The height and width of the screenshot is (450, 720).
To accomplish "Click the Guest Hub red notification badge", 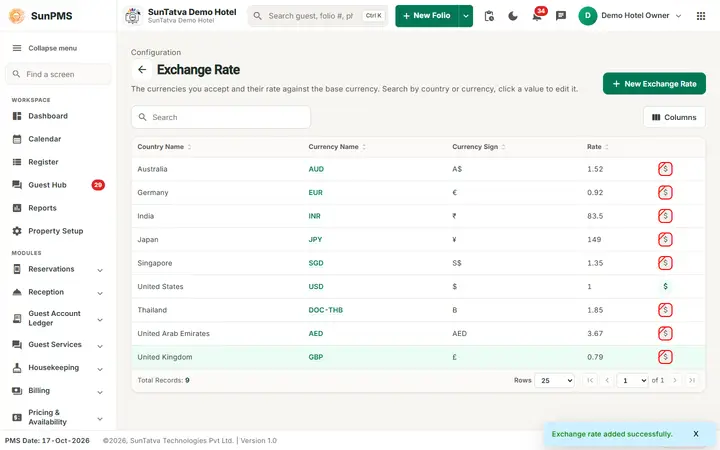I will [x=98, y=185].
